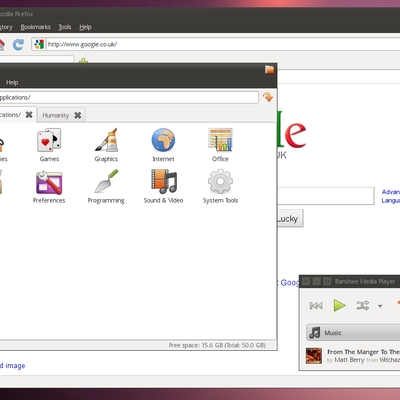Viewport: 400px width, 400px height.
Task: Close the applications tab in file manager
Action: [x=29, y=115]
